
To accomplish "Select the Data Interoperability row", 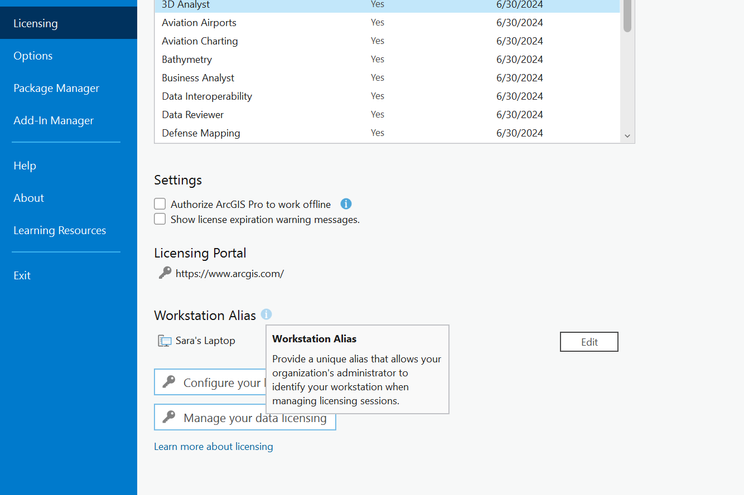I will (387, 96).
